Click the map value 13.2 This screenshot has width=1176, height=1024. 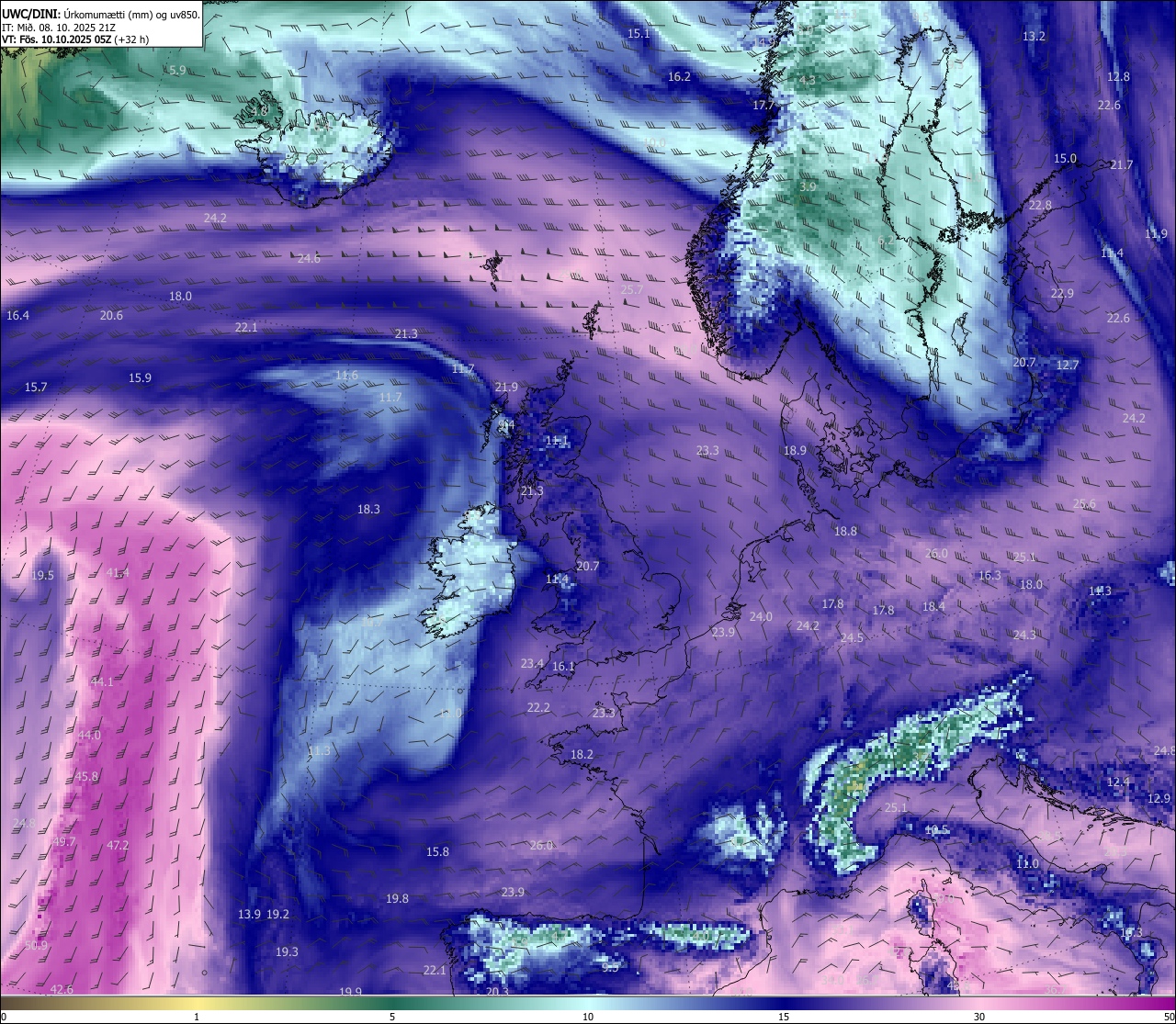point(1034,36)
